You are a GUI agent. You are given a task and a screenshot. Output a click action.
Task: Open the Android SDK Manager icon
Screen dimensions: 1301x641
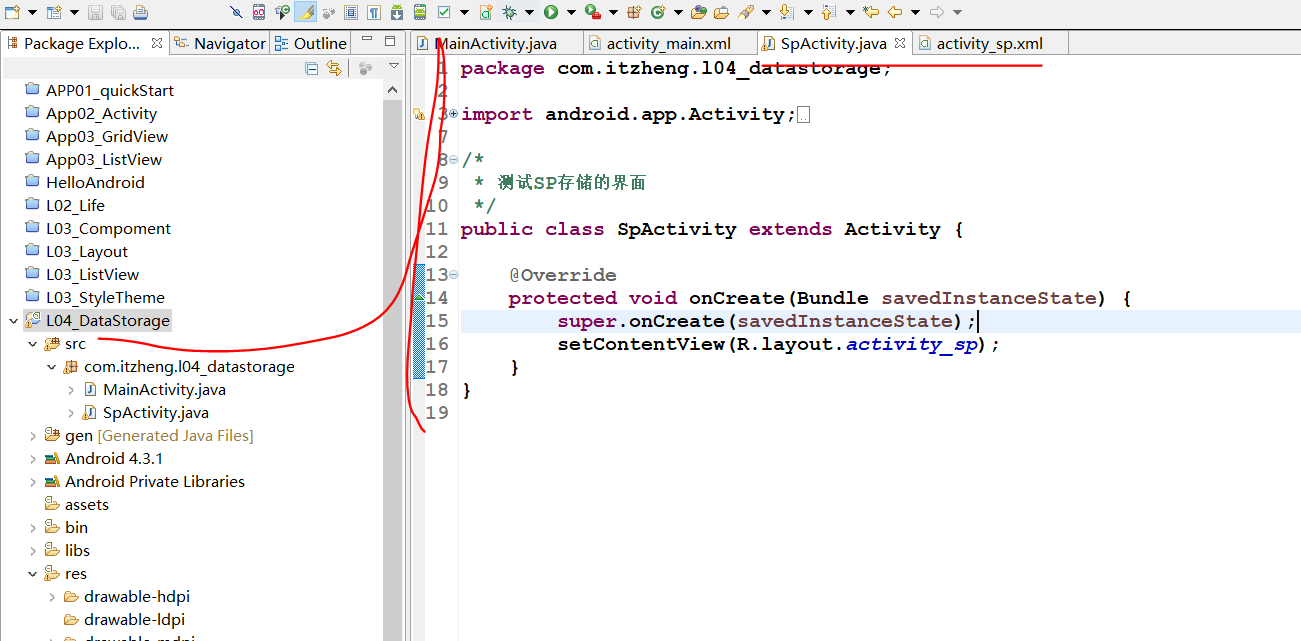[397, 12]
